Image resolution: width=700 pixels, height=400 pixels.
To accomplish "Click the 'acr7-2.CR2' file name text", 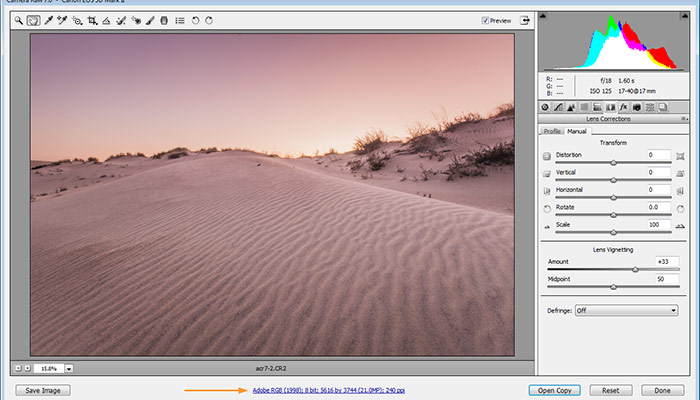I will pyautogui.click(x=271, y=369).
